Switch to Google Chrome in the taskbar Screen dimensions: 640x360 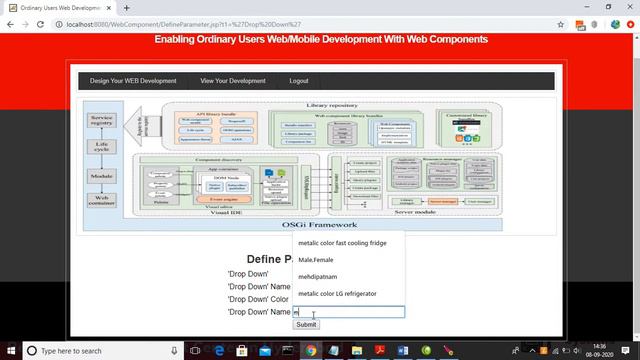click(x=311, y=351)
